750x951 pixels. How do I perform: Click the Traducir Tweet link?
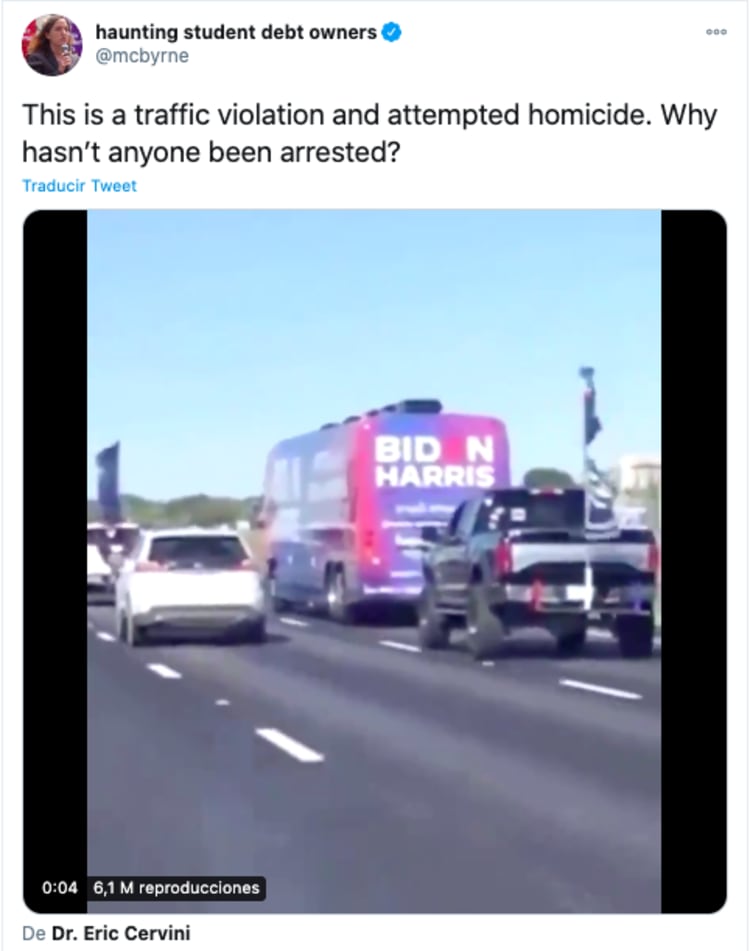point(79,186)
